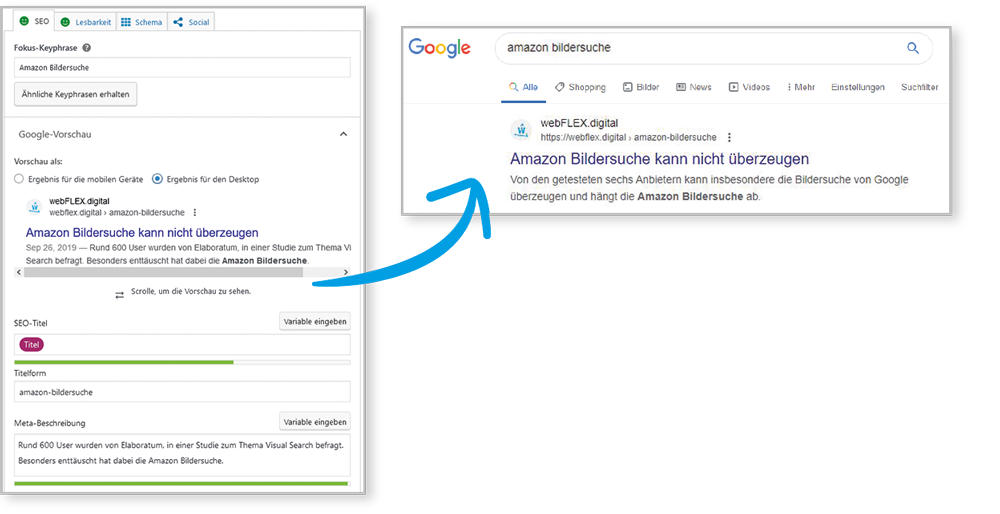Viewport: 1000px width, 514px height.
Task: Select Ergebnis für den Desktop radio
Action: click(x=157, y=179)
